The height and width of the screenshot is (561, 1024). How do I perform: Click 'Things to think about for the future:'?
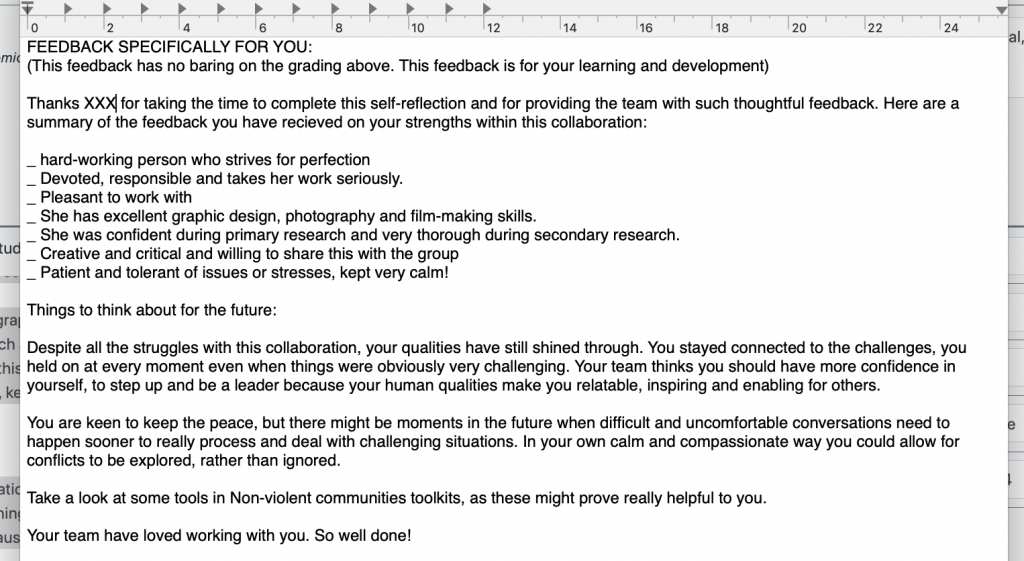click(152, 310)
